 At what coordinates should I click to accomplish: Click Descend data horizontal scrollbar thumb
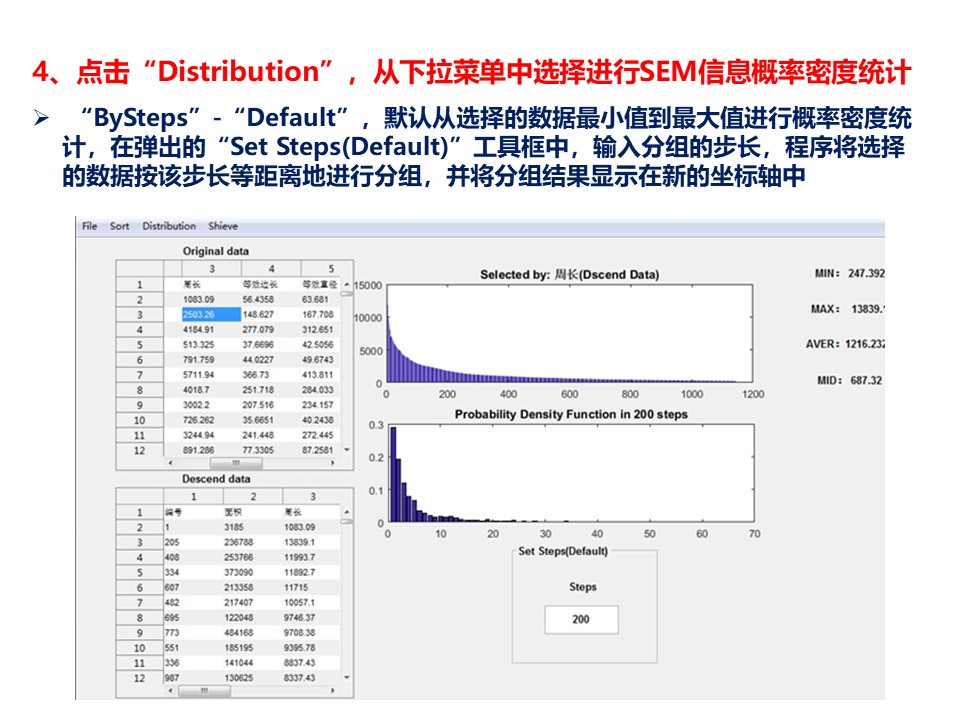tap(204, 691)
